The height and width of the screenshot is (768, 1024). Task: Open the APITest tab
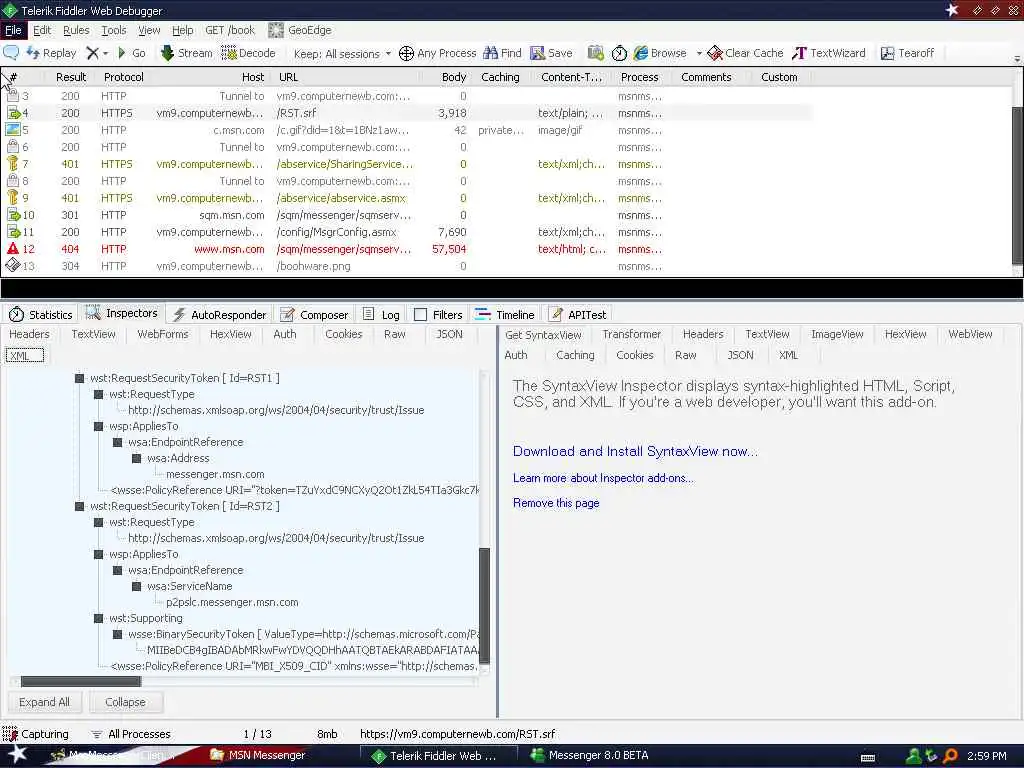coord(578,315)
